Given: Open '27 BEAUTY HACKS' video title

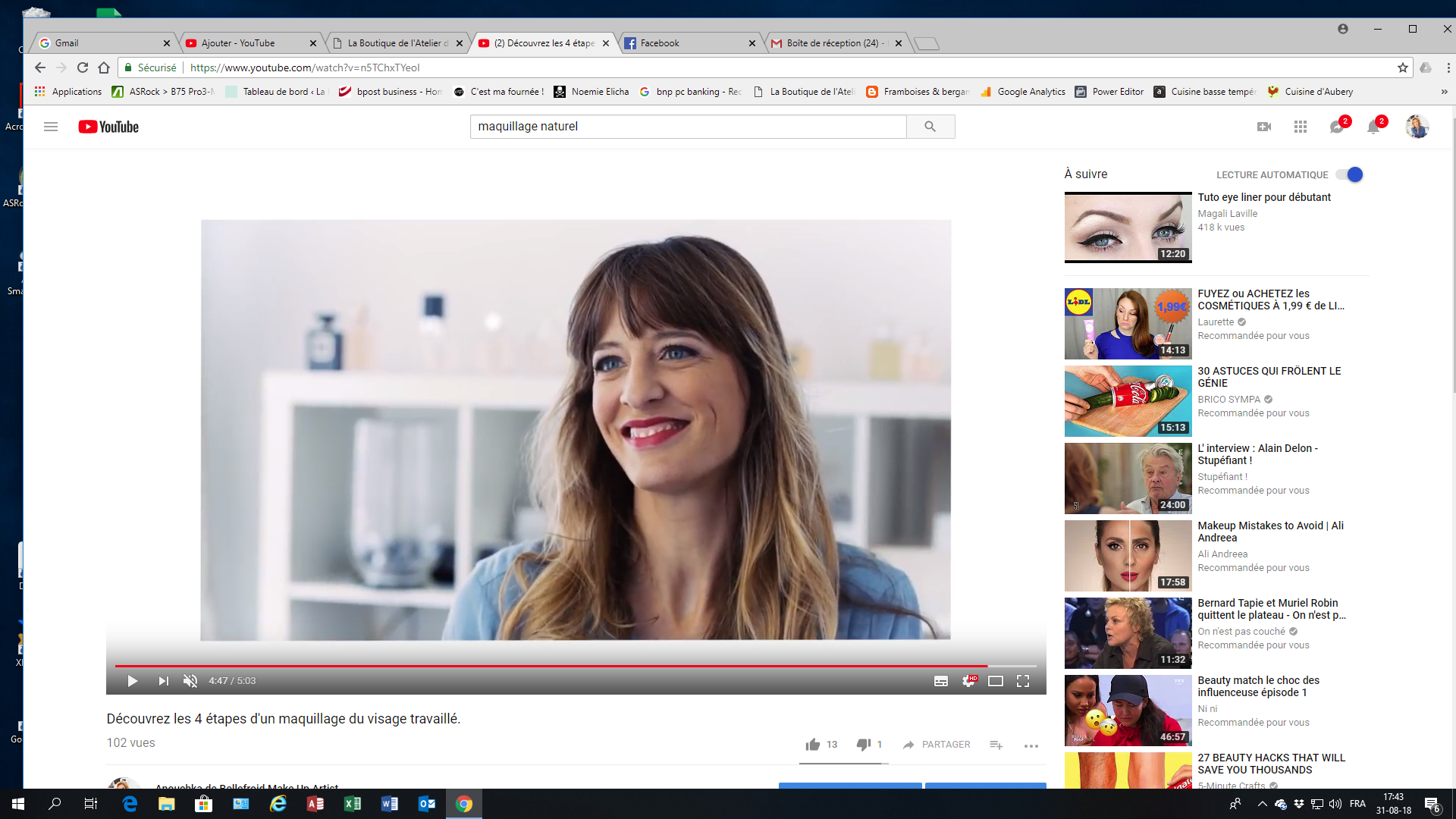Looking at the screenshot, I should [x=1271, y=764].
